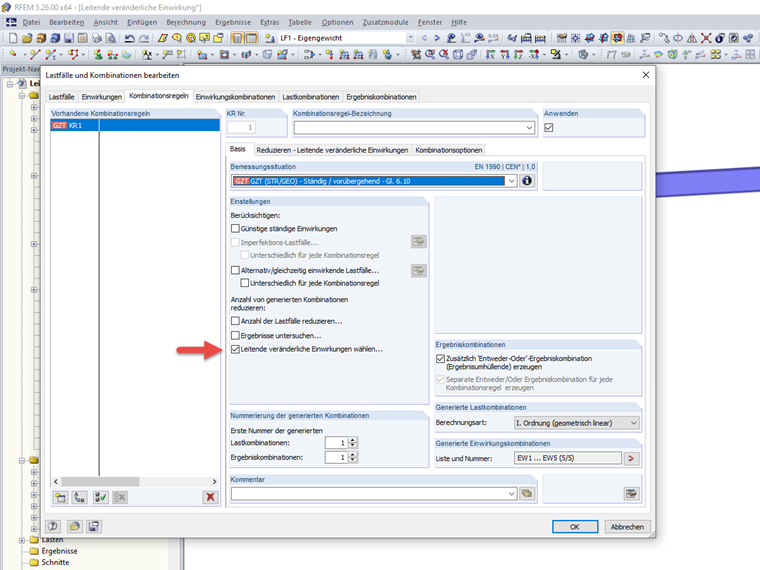
Task: Increase the Lastkombinationen start number spinner
Action: click(x=353, y=440)
